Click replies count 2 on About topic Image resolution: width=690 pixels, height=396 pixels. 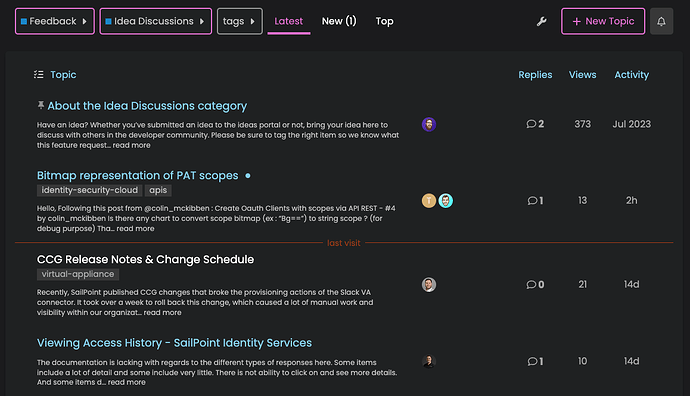click(535, 124)
